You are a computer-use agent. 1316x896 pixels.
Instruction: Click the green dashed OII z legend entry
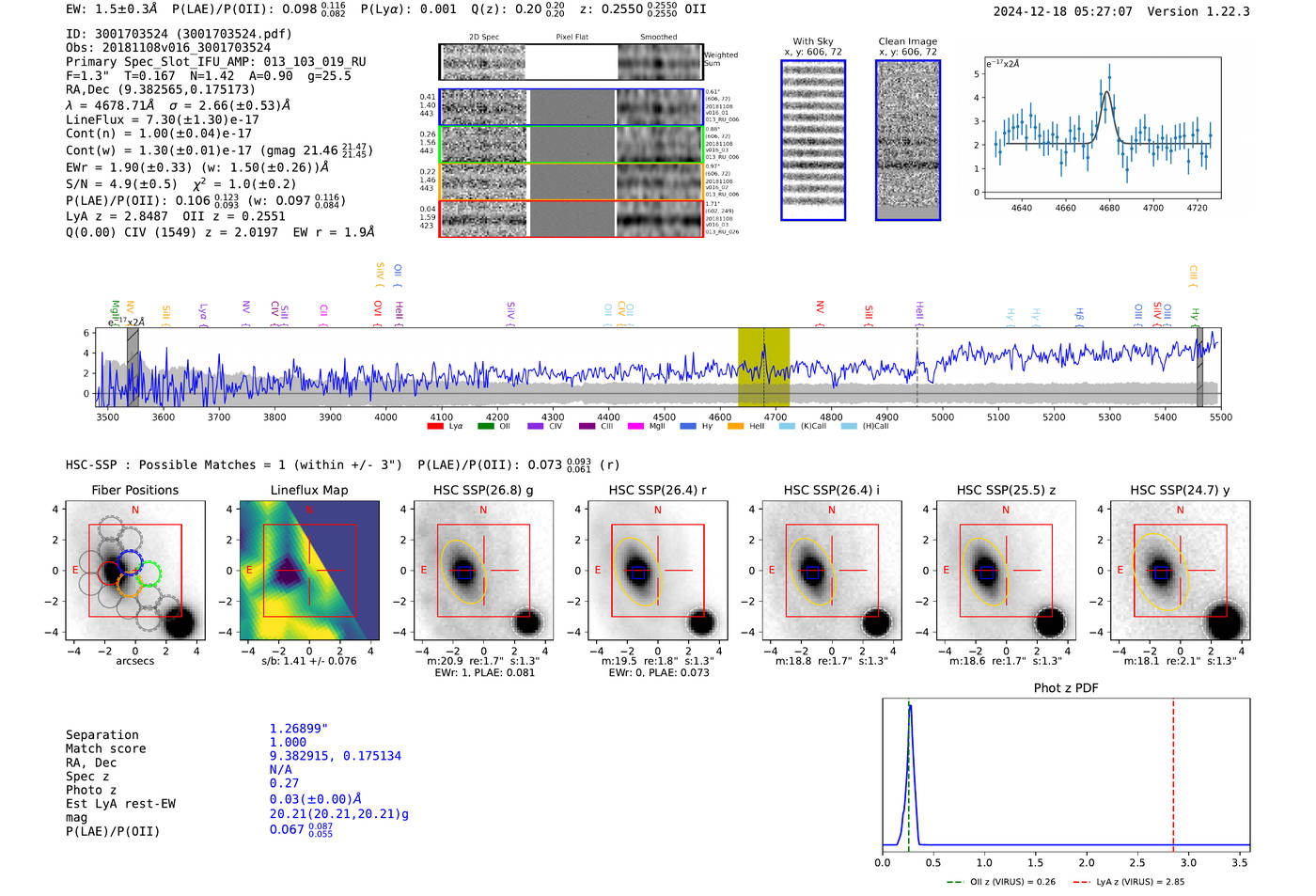point(1001,882)
